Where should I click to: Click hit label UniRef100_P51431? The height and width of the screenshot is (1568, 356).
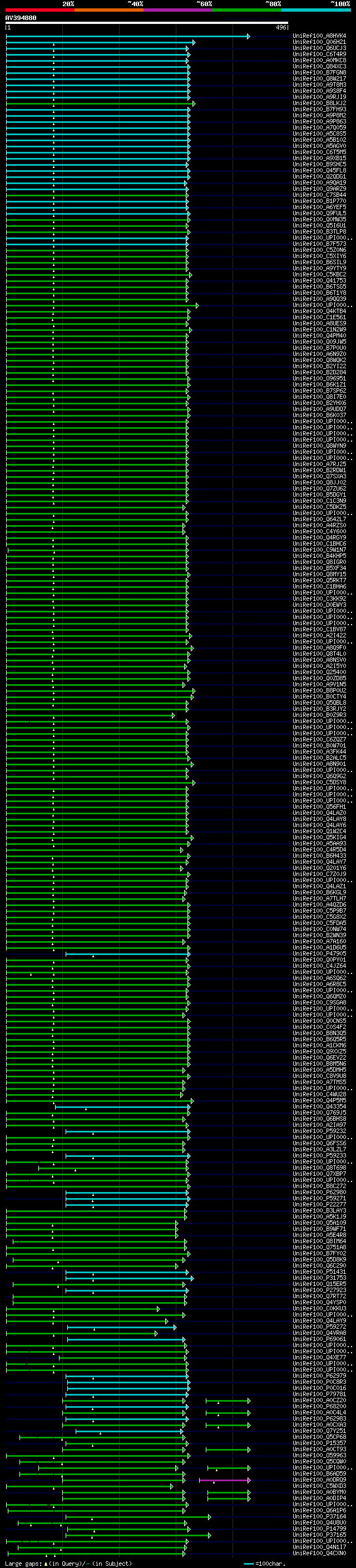pos(319,1272)
